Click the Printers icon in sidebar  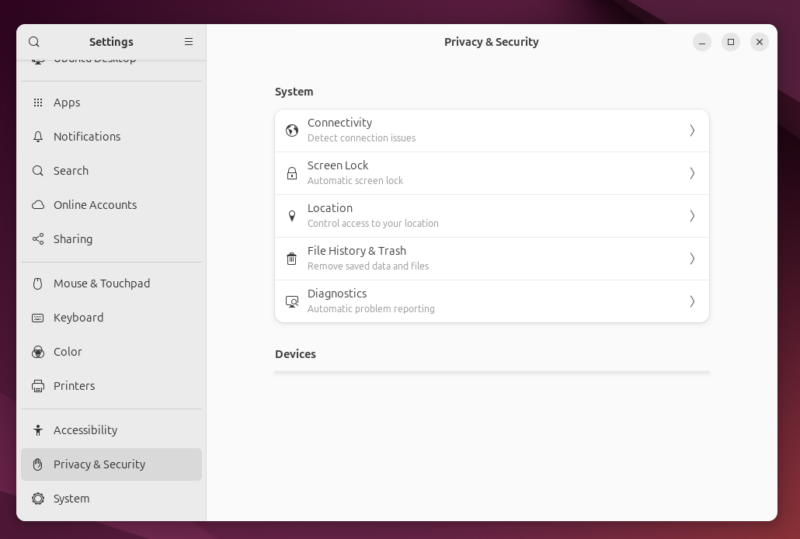38,386
